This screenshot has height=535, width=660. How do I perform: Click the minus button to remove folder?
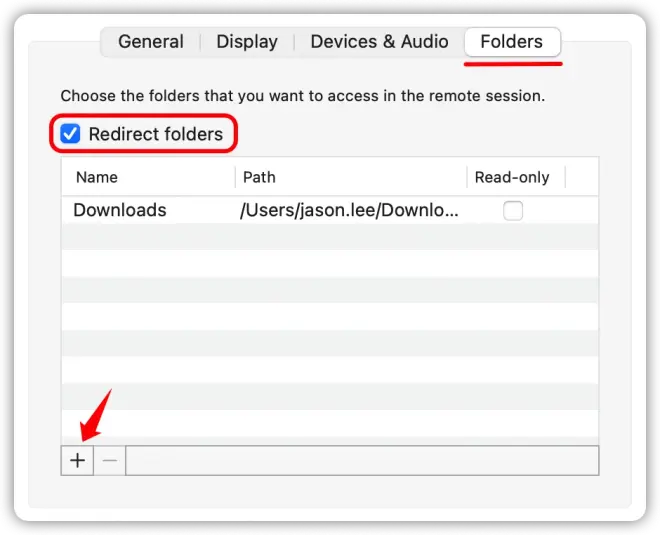(x=109, y=460)
